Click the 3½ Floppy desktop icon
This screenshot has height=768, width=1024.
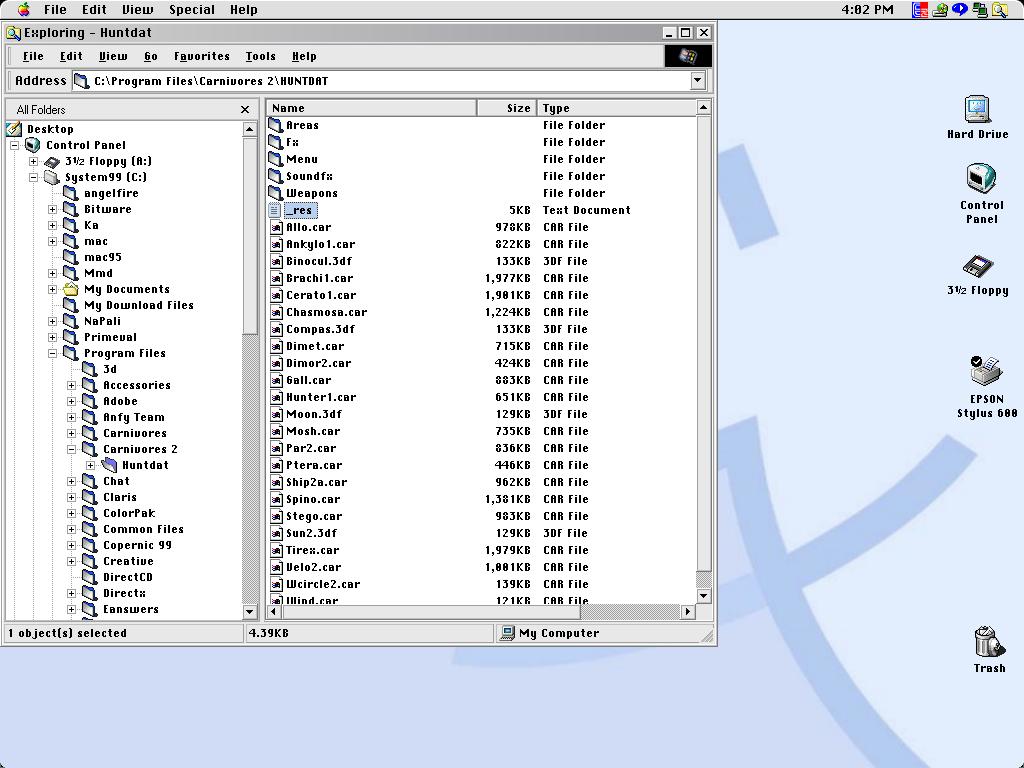[x=977, y=266]
